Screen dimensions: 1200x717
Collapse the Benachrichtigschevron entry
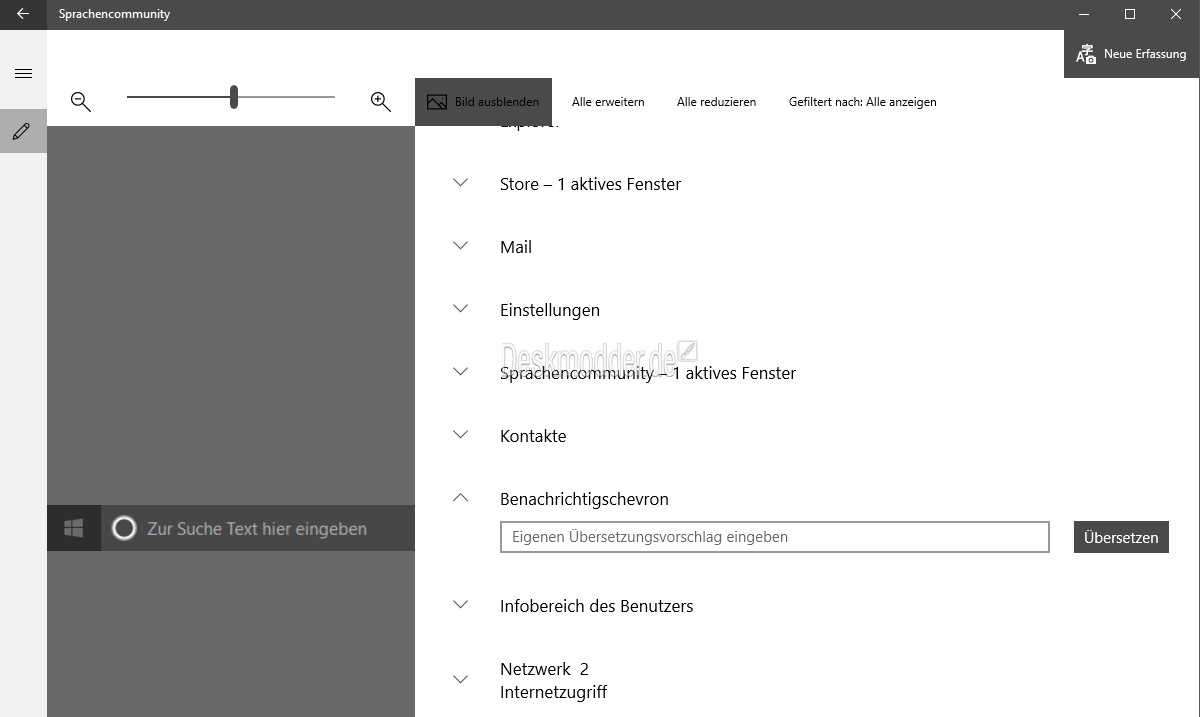pos(460,497)
